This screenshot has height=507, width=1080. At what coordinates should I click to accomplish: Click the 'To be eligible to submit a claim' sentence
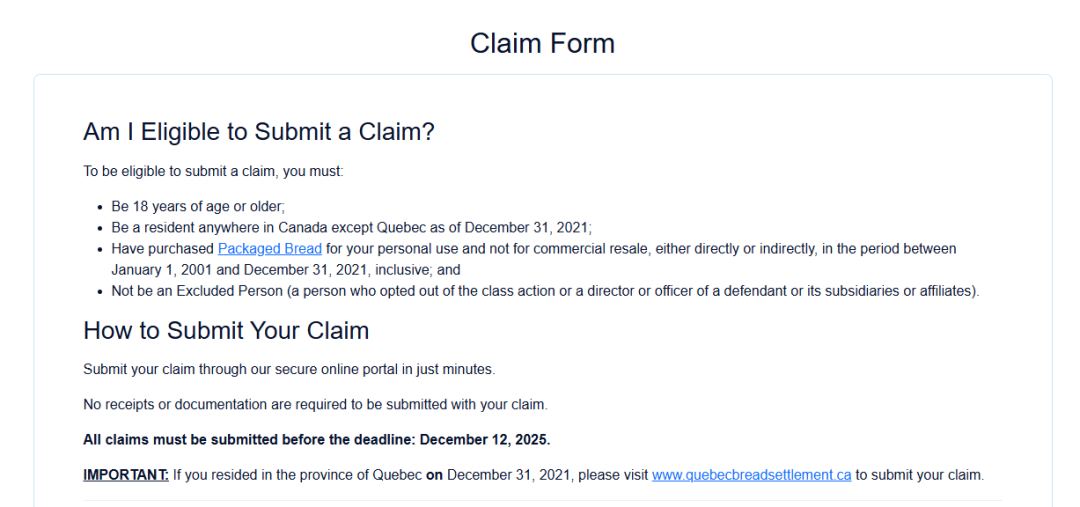pyautogui.click(x=213, y=172)
